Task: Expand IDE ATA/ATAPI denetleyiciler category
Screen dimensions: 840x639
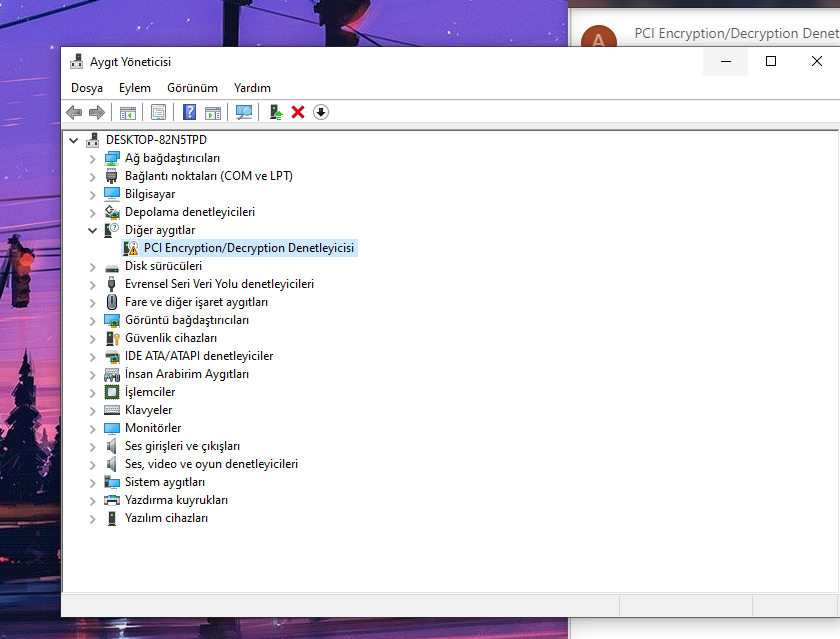Action: coord(93,357)
